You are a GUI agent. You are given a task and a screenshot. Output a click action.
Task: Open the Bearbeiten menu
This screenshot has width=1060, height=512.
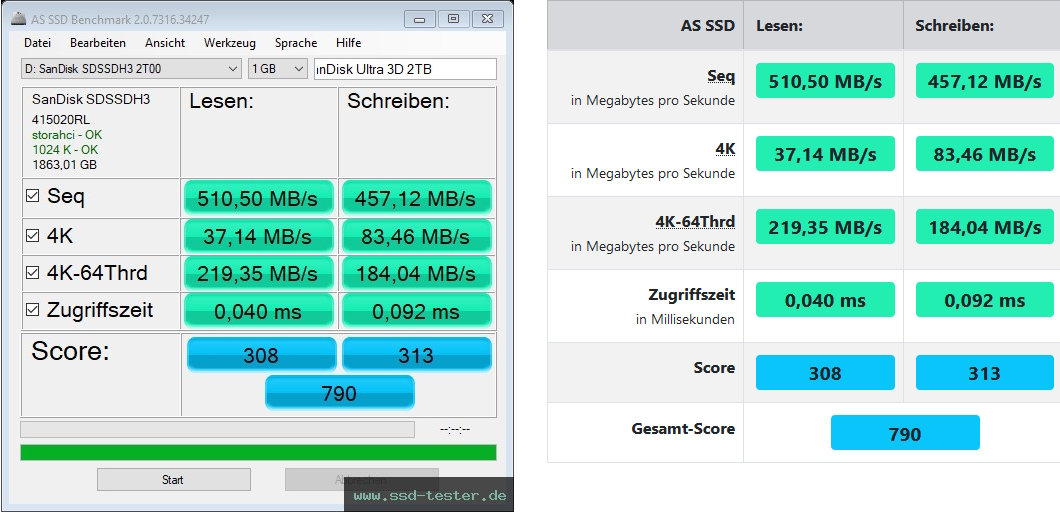[98, 43]
